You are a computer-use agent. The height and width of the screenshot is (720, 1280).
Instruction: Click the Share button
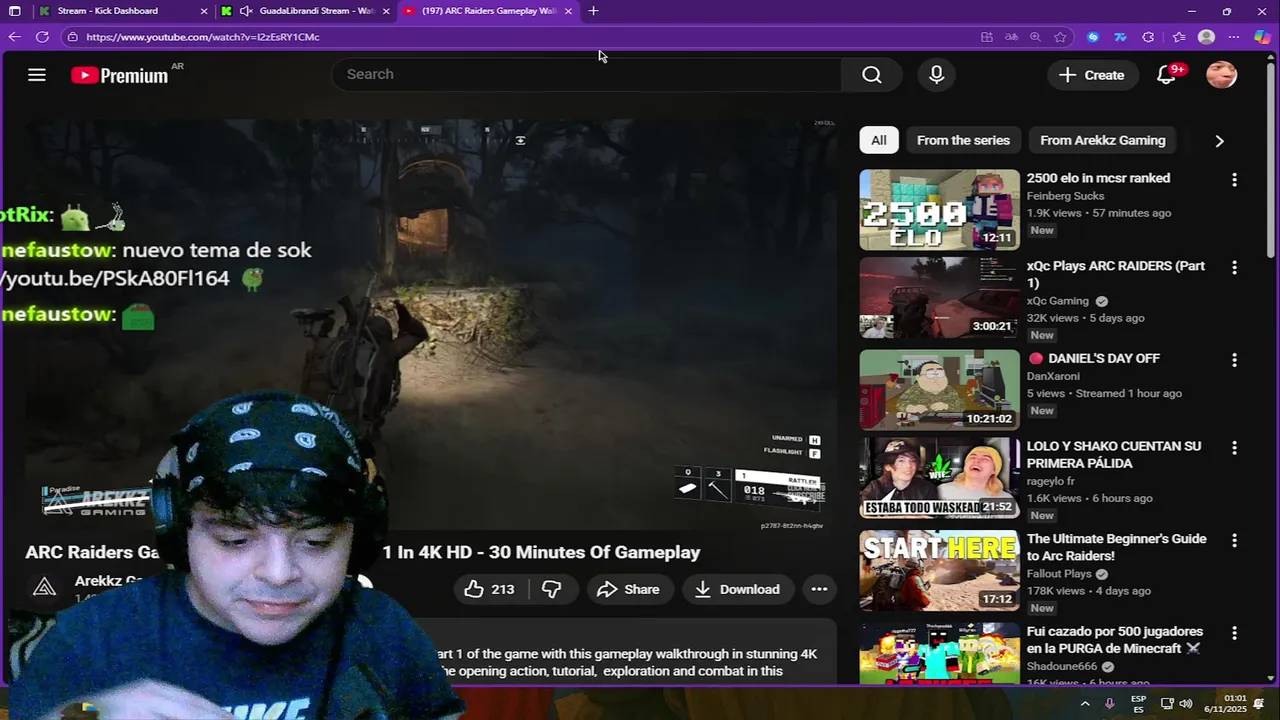tap(628, 590)
